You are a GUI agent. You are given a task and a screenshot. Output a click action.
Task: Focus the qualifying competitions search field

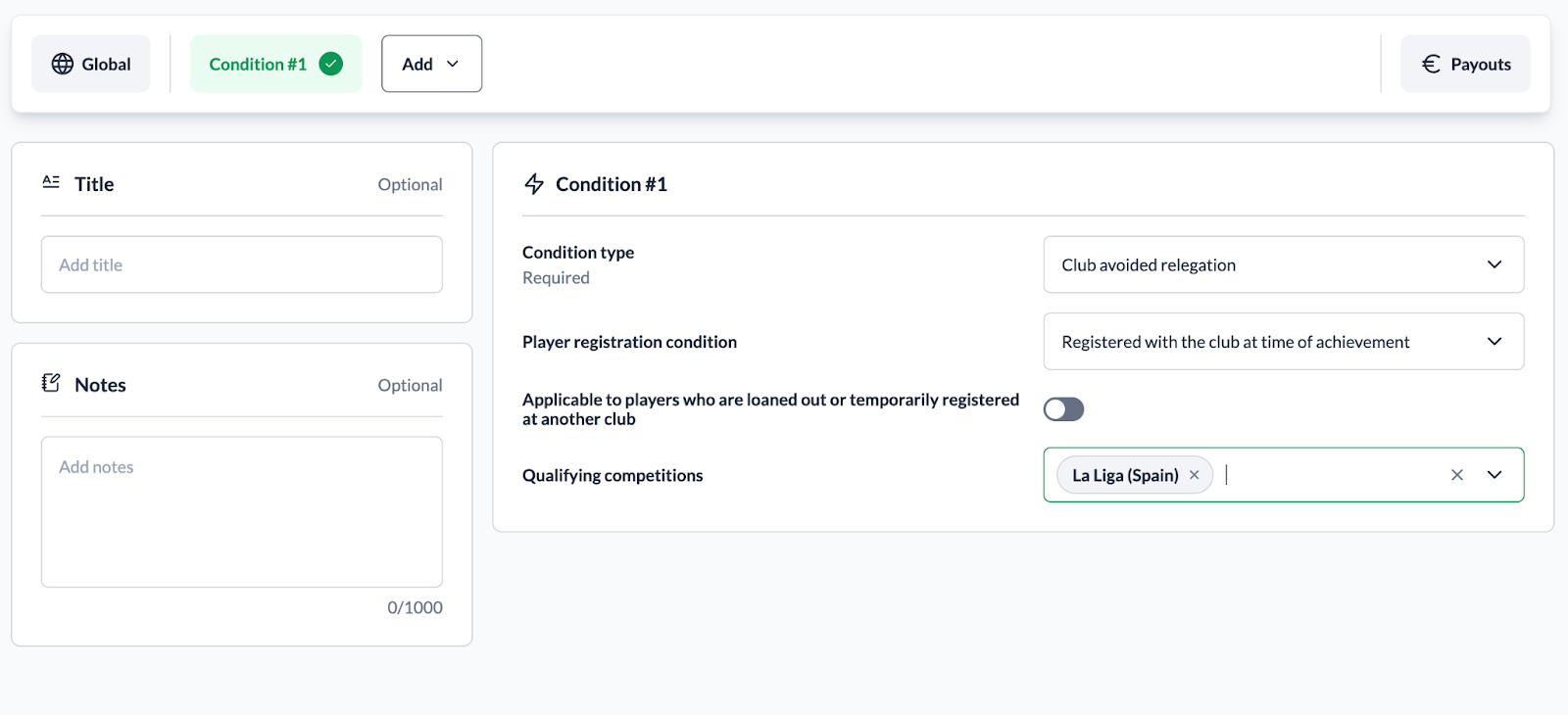(1328, 475)
